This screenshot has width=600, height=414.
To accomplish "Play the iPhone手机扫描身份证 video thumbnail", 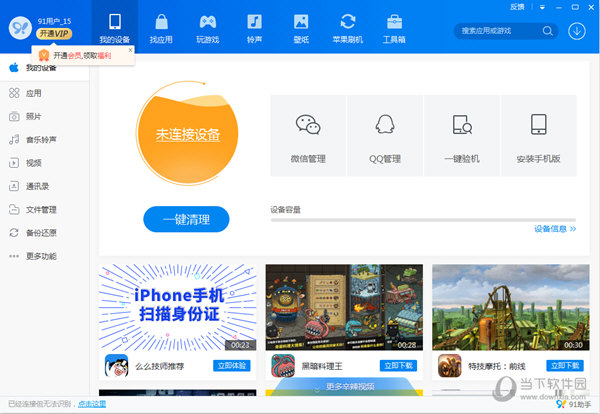I will click(178, 307).
